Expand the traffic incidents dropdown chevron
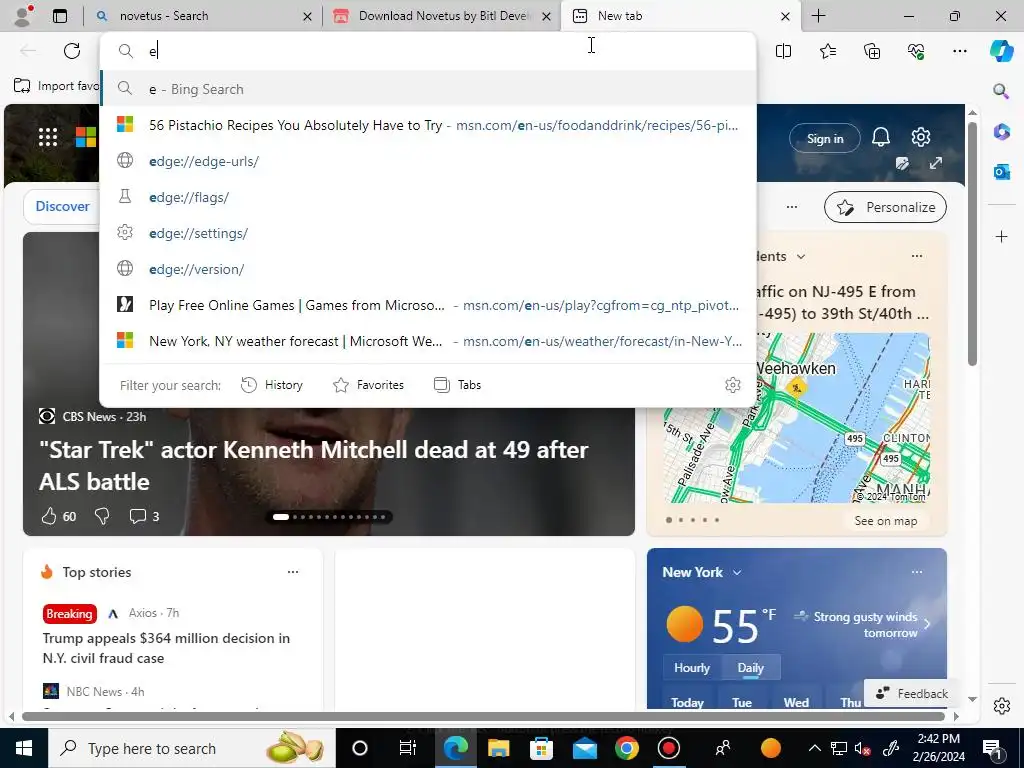Viewport: 1024px width, 768px height. click(x=801, y=257)
